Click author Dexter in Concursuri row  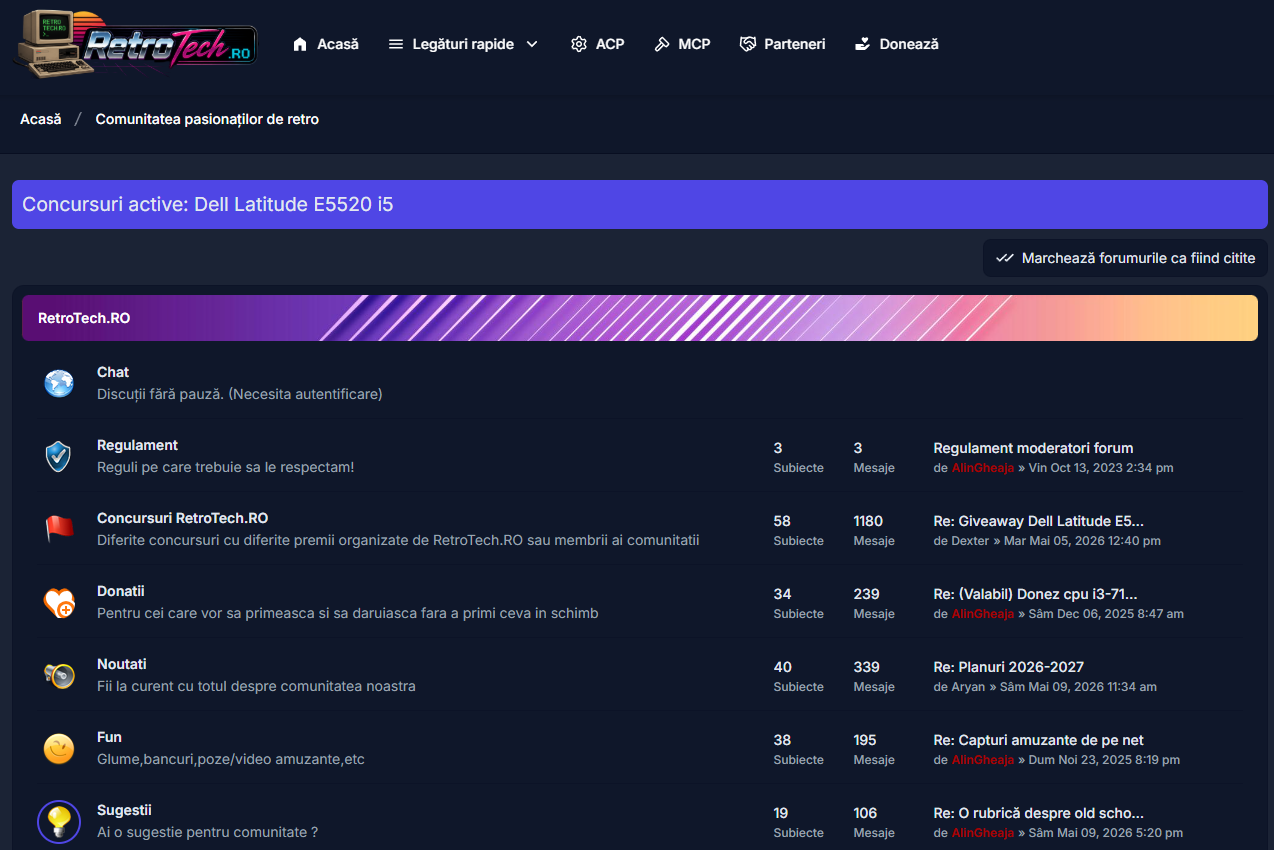[x=970, y=541]
